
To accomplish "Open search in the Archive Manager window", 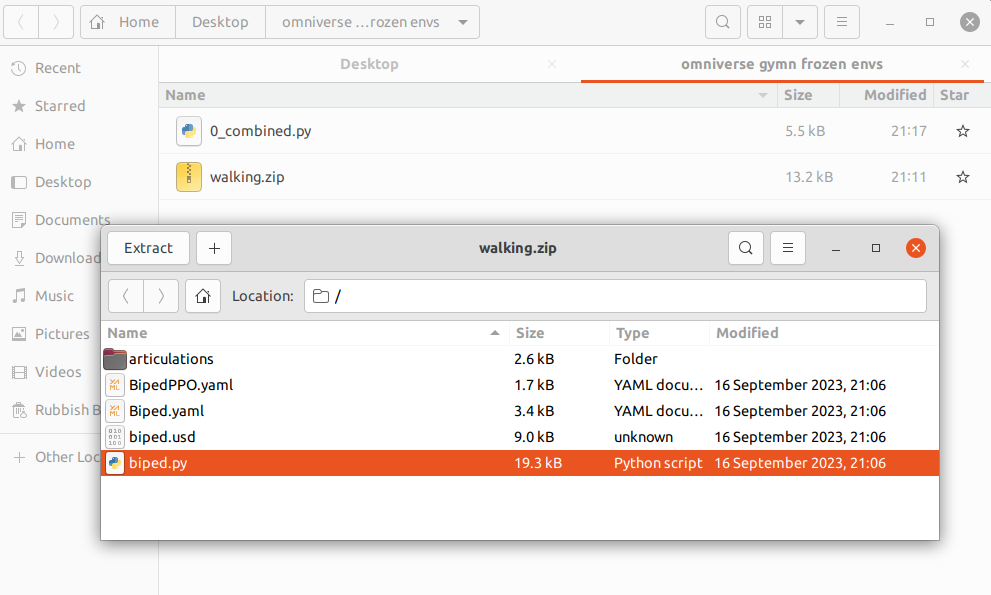I will coord(745,248).
